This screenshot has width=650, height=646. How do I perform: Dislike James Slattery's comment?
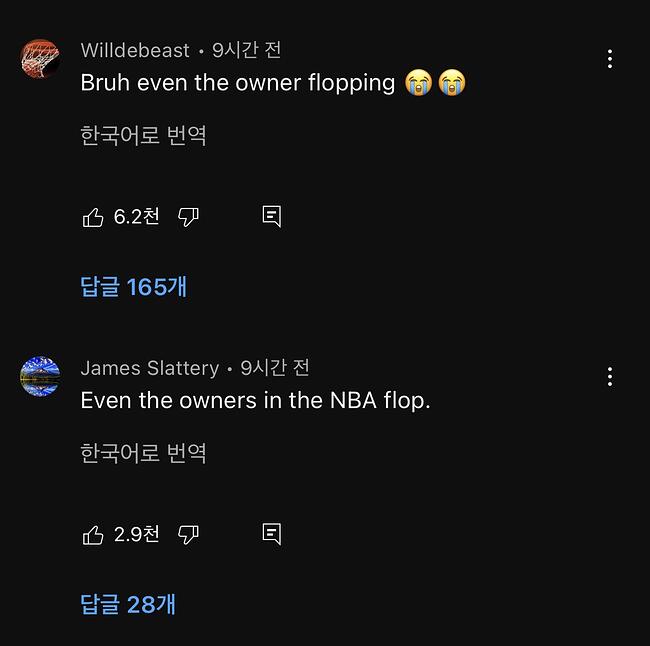tap(188, 535)
